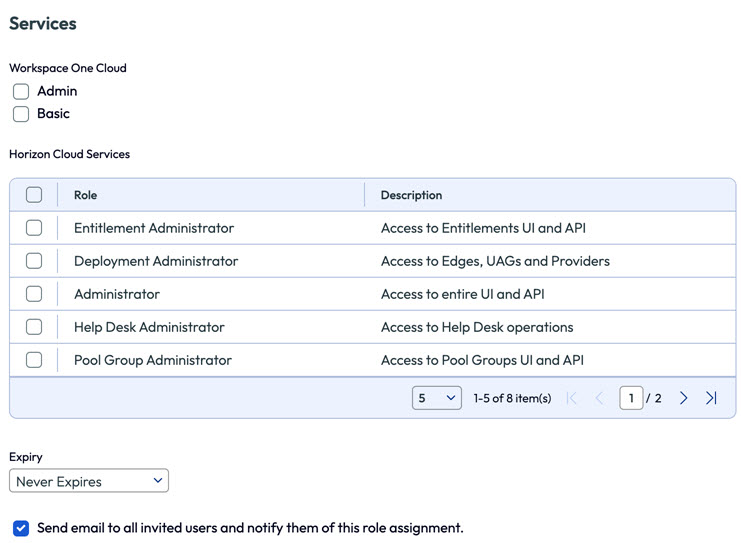Image resolution: width=741 pixels, height=543 pixels.
Task: Click the Services heading
Action: point(43,24)
